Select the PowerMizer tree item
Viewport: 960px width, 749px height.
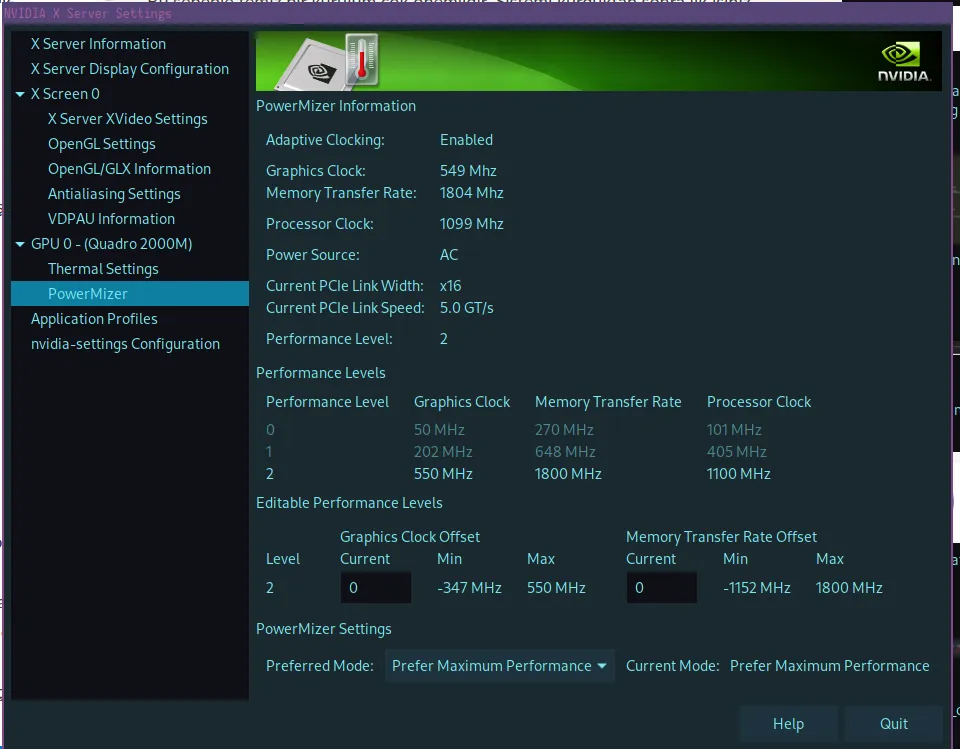point(130,294)
